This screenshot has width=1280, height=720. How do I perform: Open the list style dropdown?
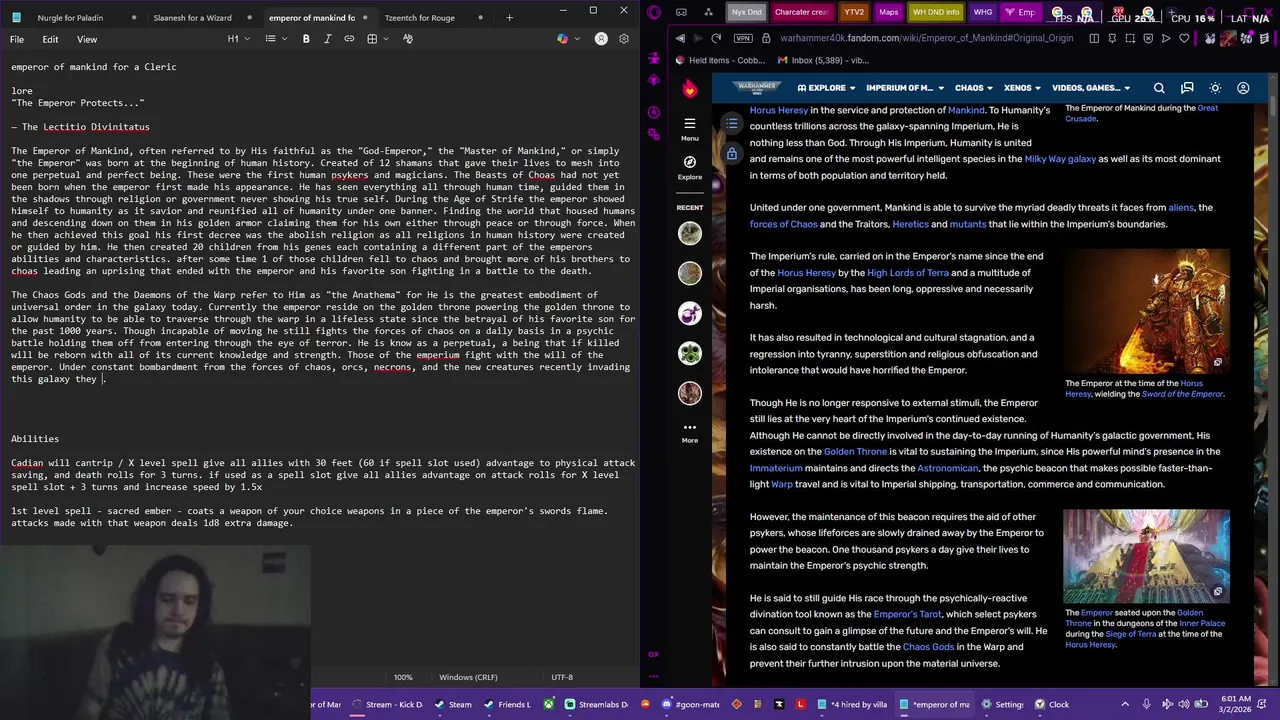click(274, 39)
